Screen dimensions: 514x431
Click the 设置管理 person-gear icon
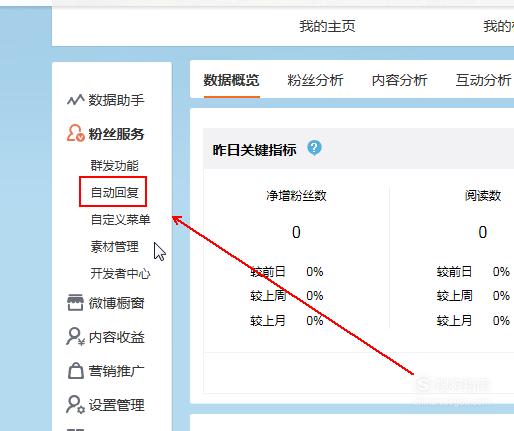point(75,405)
